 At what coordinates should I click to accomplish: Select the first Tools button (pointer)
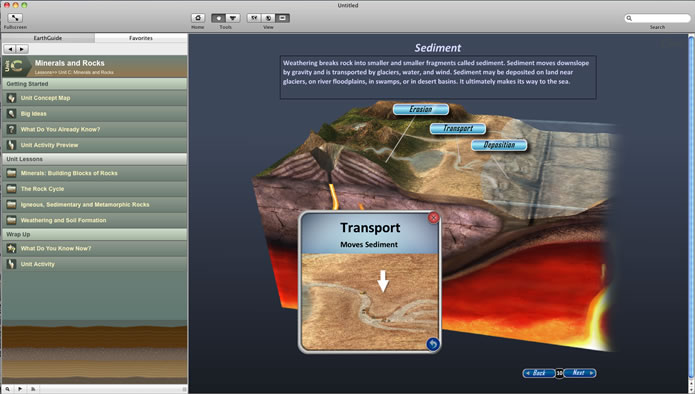tap(218, 18)
